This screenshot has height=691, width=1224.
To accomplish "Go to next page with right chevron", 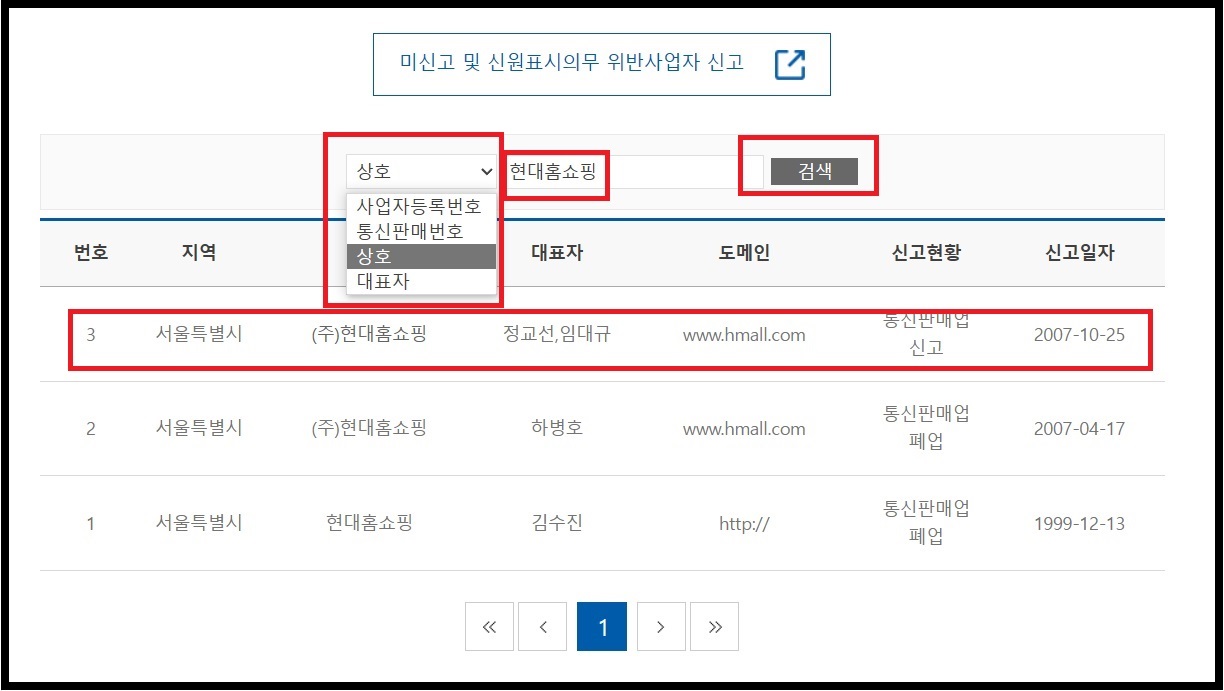I will click(x=661, y=627).
